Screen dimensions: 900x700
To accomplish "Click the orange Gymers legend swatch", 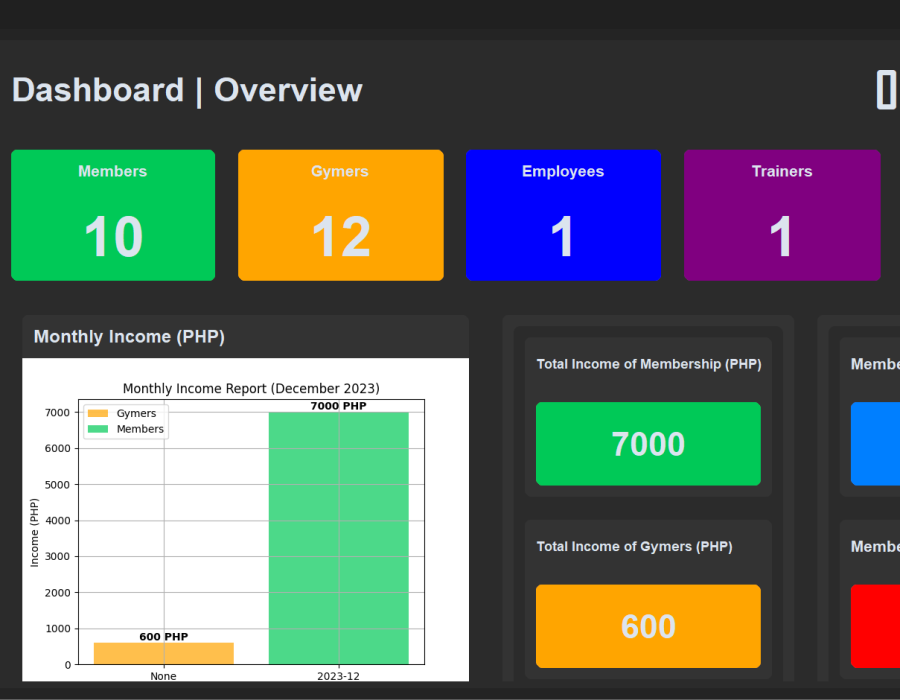I will (97, 413).
